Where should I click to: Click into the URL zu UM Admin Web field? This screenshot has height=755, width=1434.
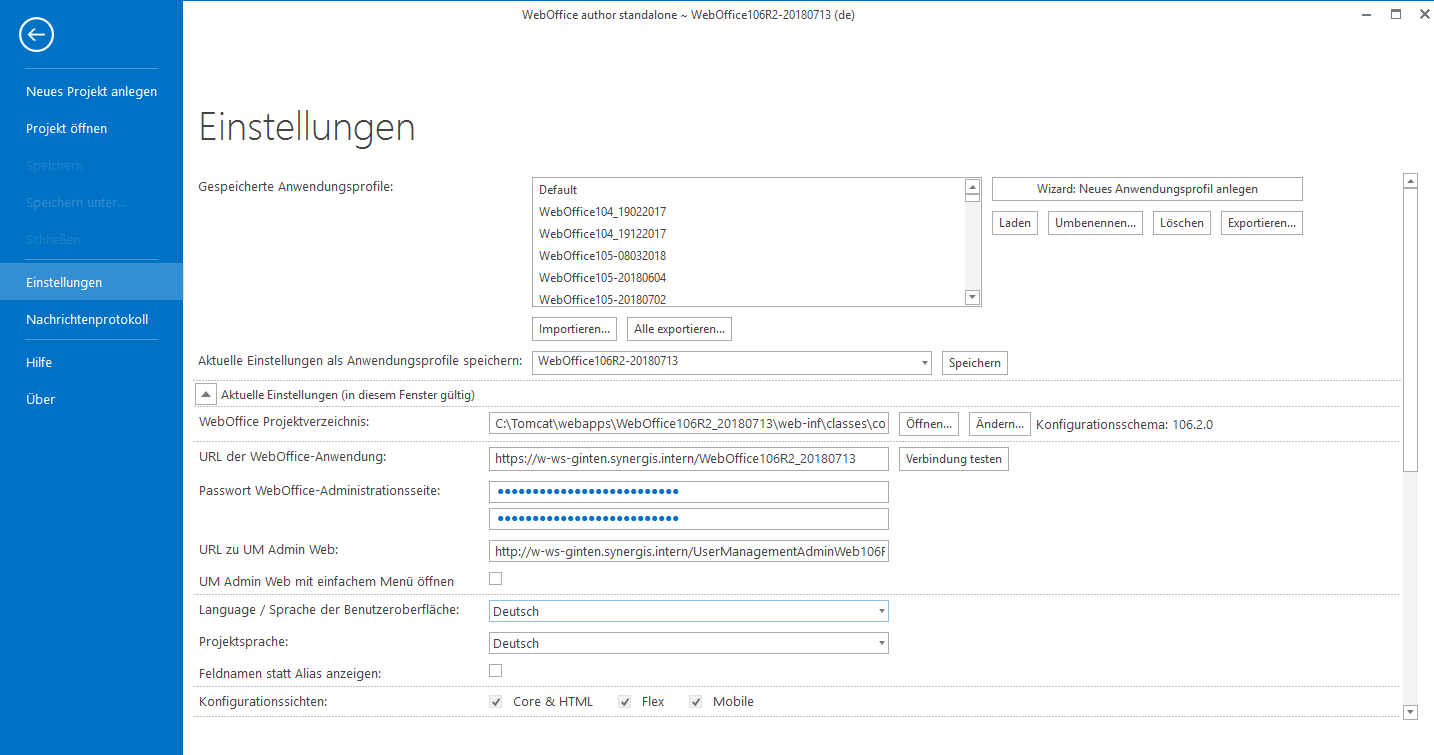(x=688, y=550)
